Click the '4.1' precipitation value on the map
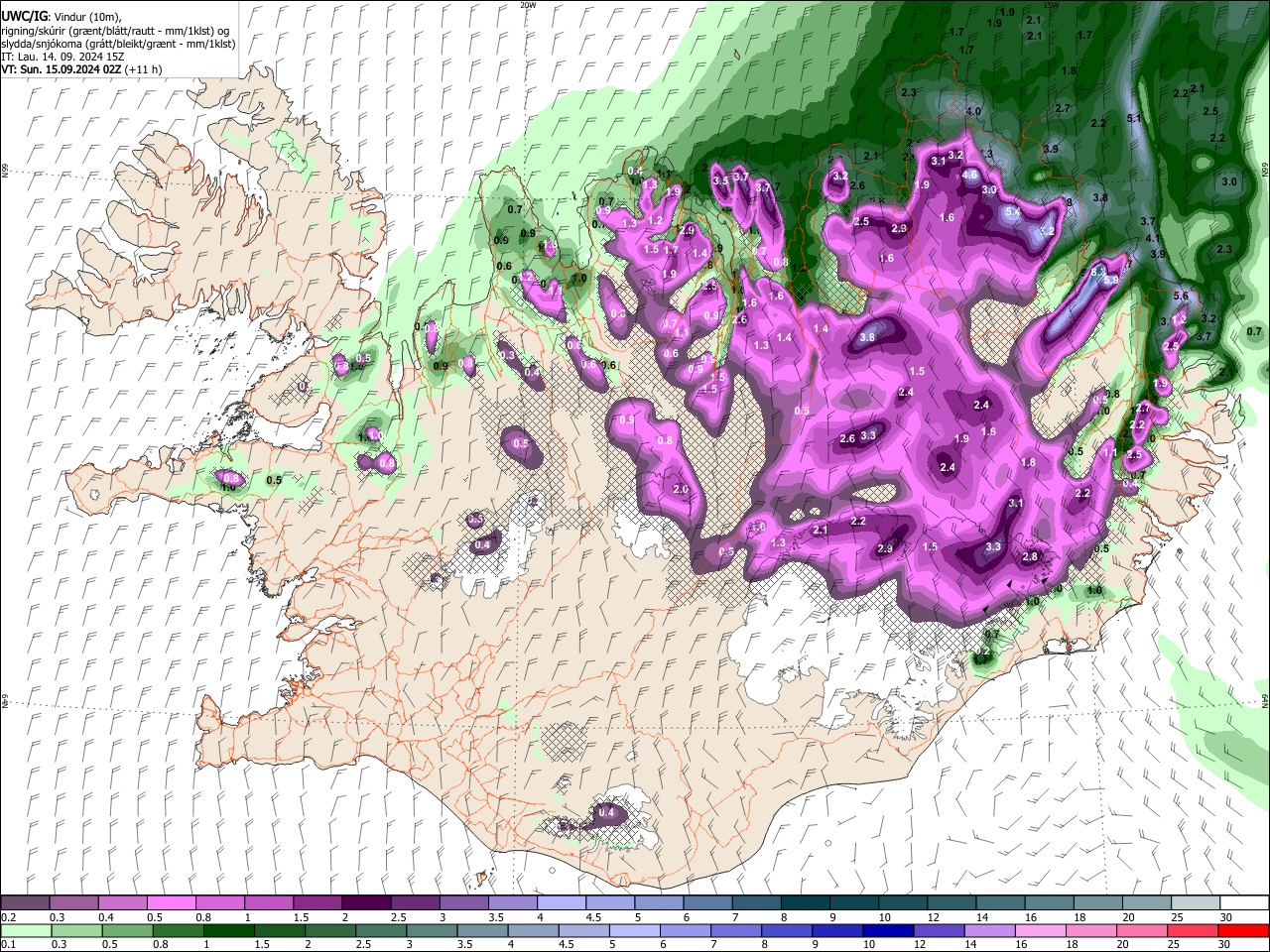1270x952 pixels. pyautogui.click(x=1153, y=238)
